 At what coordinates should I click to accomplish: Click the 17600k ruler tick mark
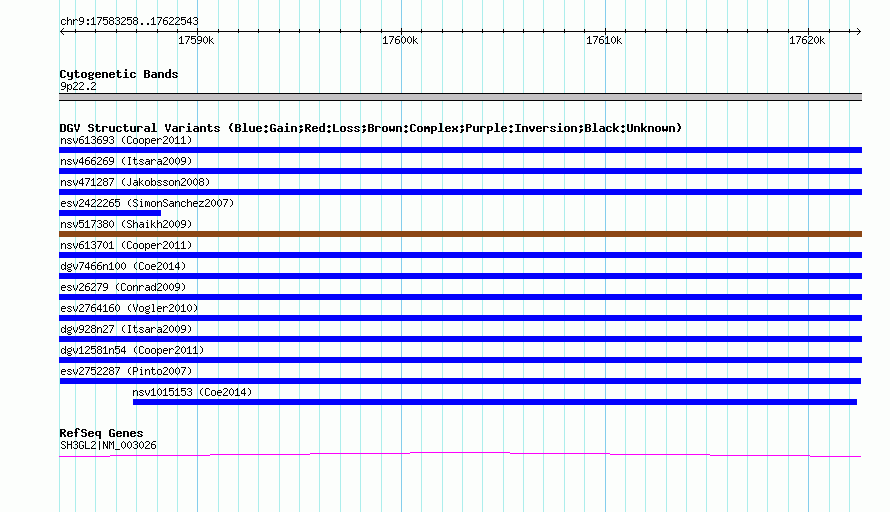click(401, 32)
